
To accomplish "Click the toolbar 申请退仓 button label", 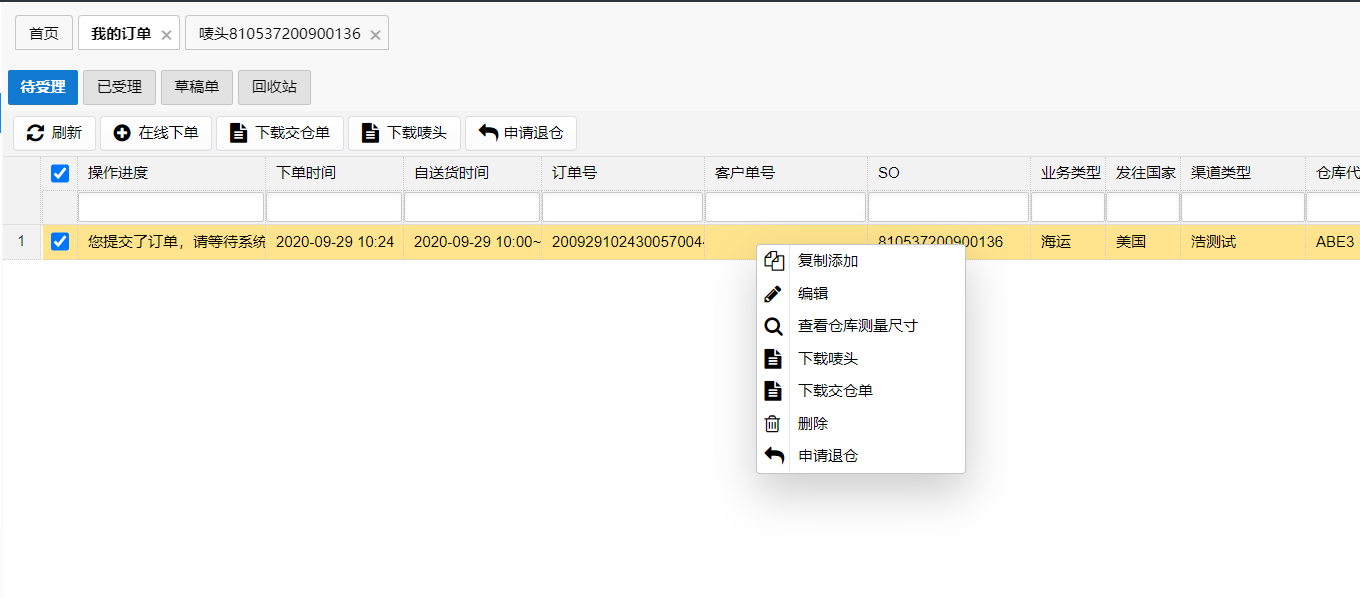I will click(533, 133).
